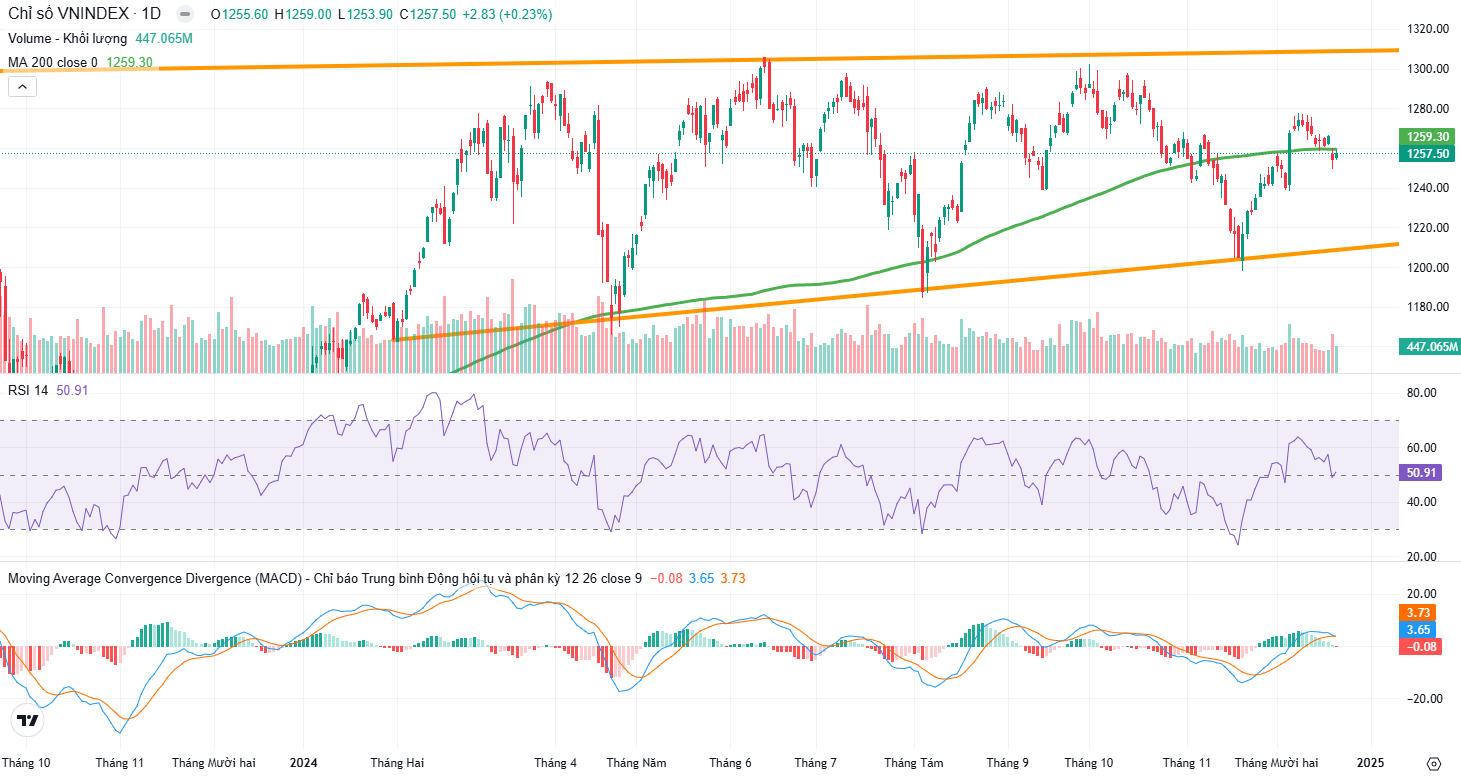This screenshot has height=776, width=1461.
Task: Click the 1220.00 price scale label
Action: [x=1428, y=228]
